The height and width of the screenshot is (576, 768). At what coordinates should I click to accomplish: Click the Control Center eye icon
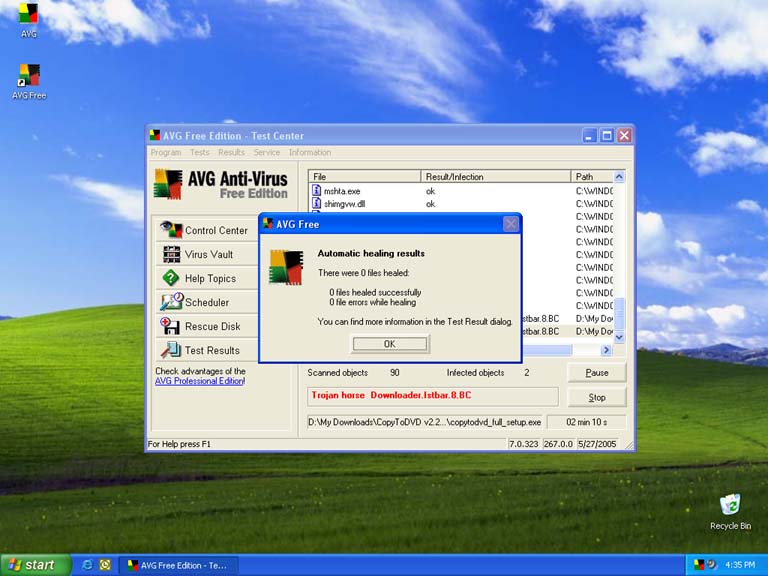coord(171,230)
